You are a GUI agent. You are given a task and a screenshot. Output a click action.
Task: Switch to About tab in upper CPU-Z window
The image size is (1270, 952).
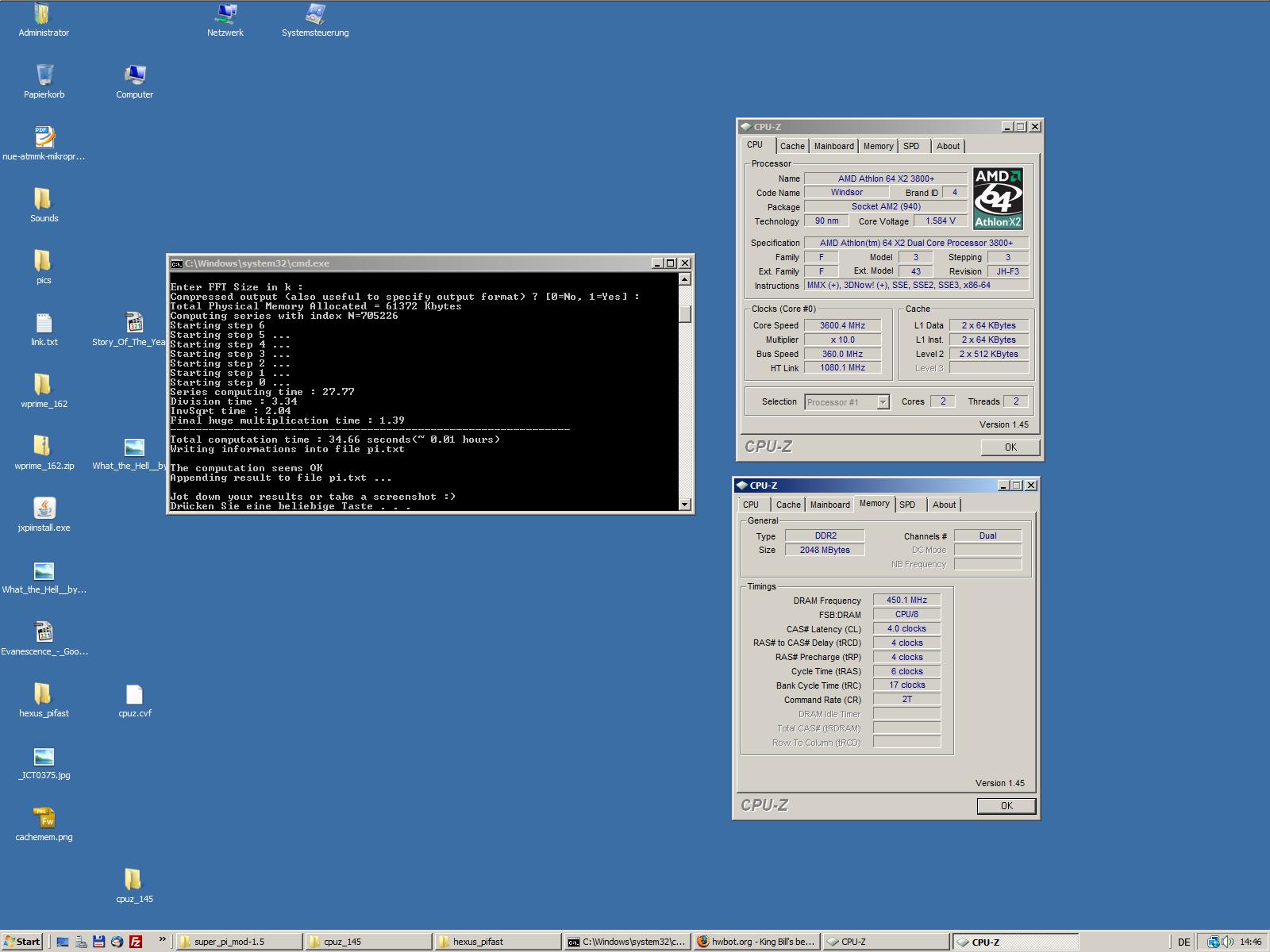coord(948,146)
